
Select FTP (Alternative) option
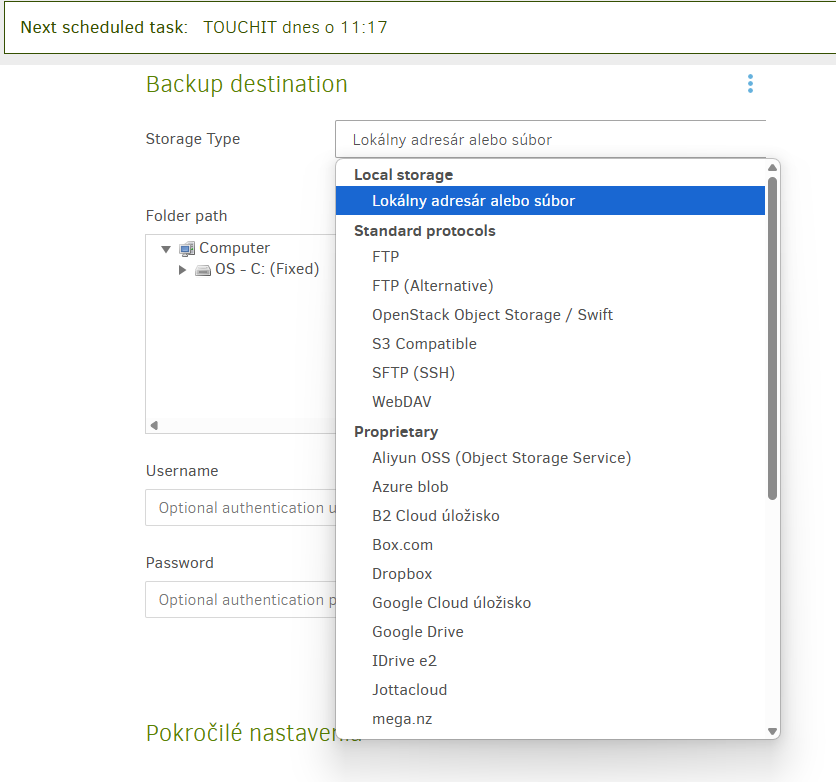[x=432, y=286]
